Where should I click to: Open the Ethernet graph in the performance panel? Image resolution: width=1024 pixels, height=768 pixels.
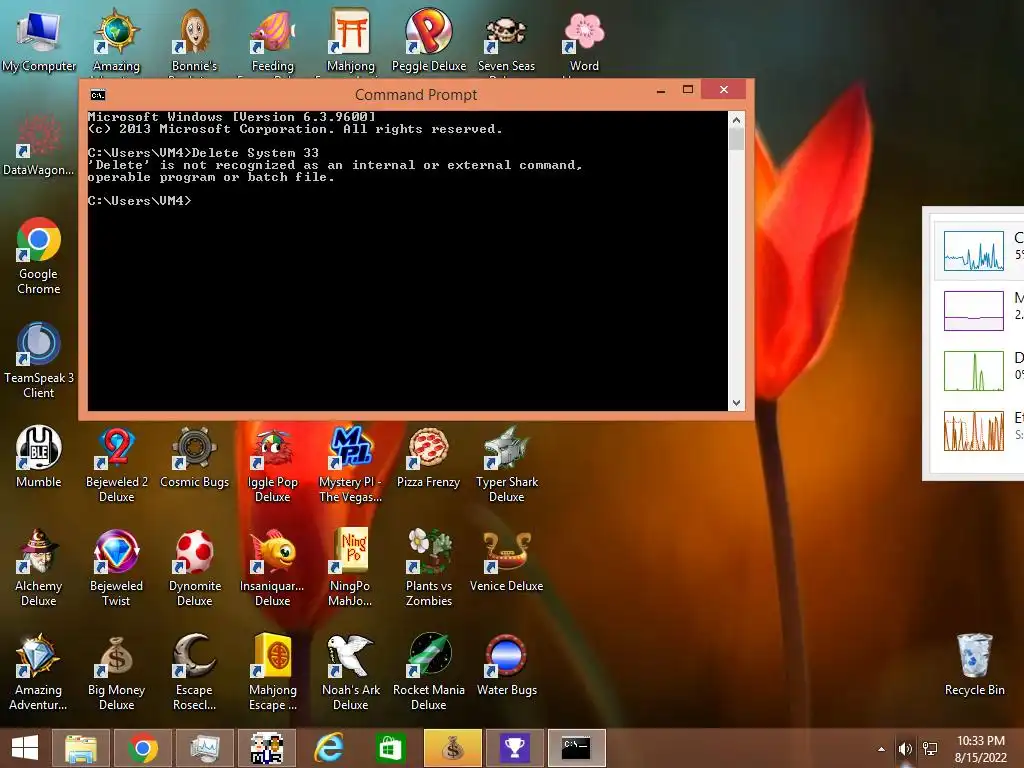pyautogui.click(x=973, y=431)
